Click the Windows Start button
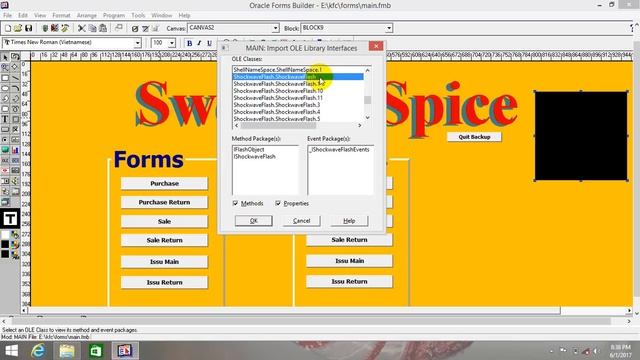 pyautogui.click(x=11, y=351)
